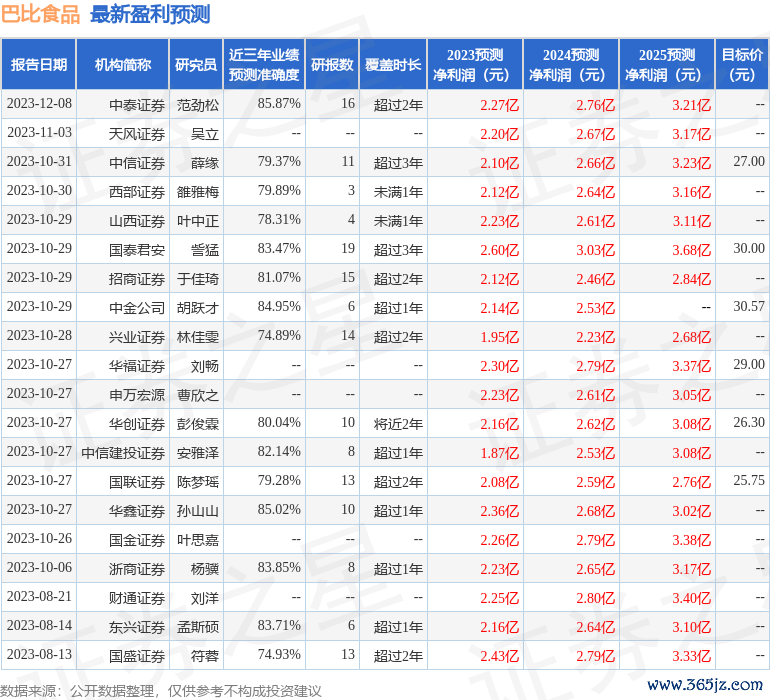This screenshot has height=700, width=770.
Task: Select the date cell 2023-12-08
Action: pyautogui.click(x=39, y=104)
